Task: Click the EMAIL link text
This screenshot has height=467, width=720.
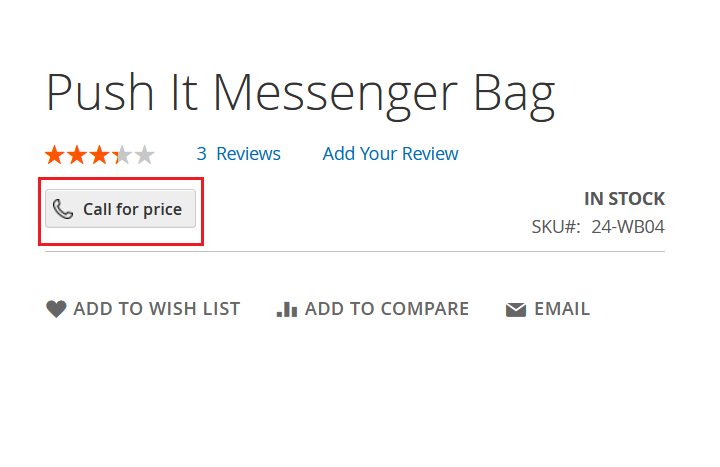Action: (561, 309)
